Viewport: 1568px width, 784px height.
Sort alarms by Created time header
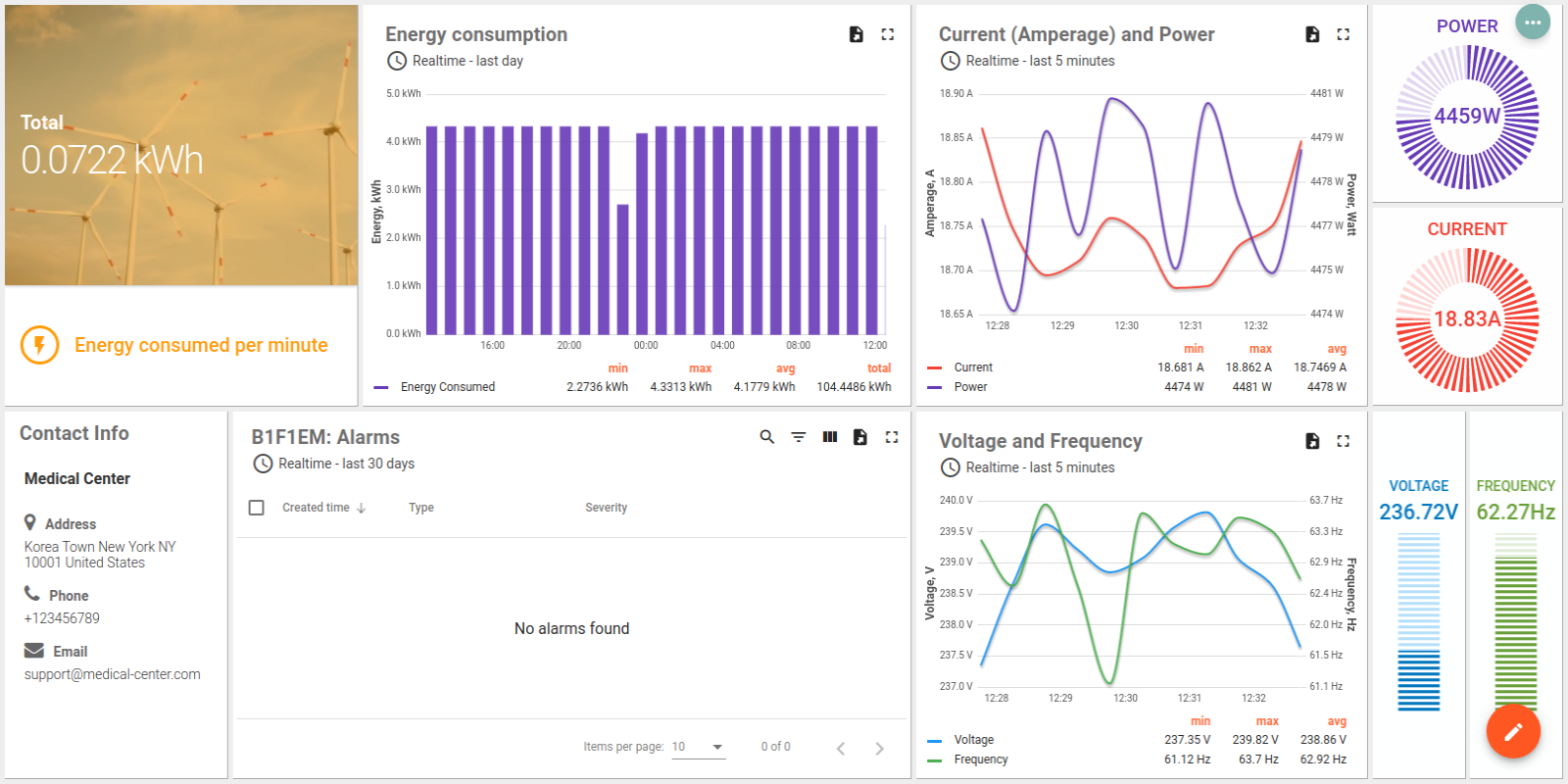tap(316, 508)
